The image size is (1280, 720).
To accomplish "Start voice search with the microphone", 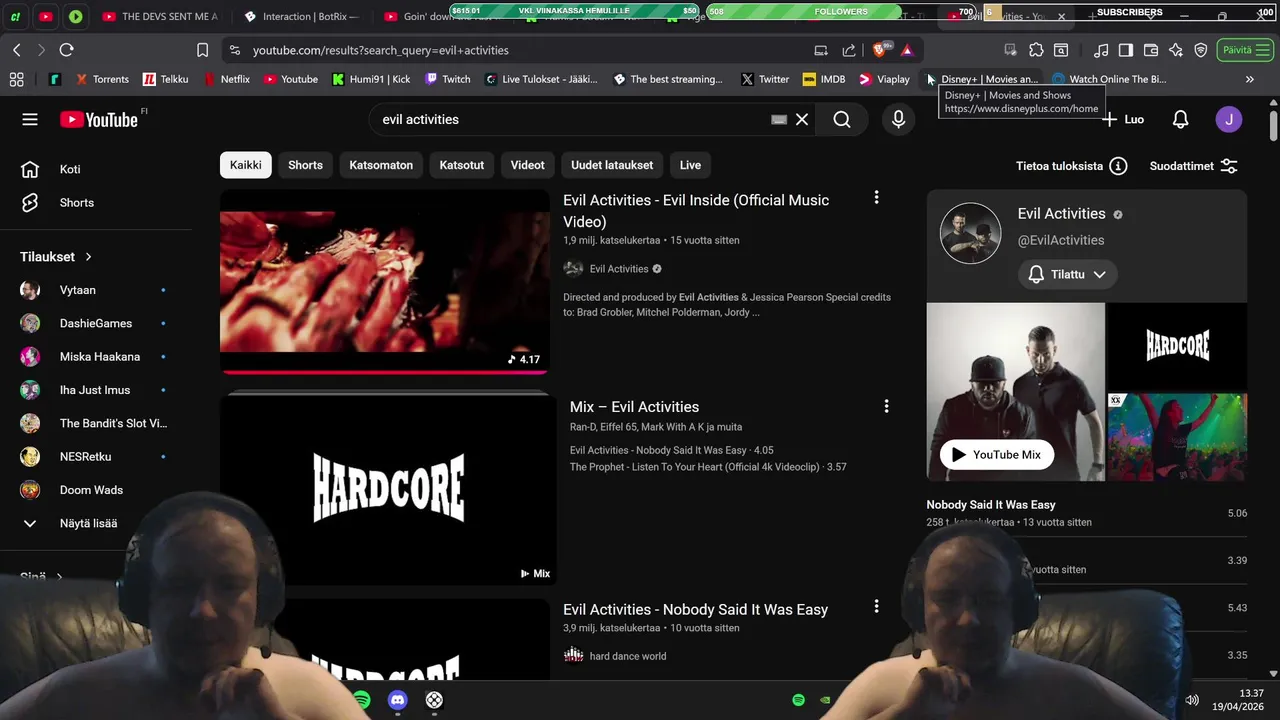I will (x=898, y=119).
